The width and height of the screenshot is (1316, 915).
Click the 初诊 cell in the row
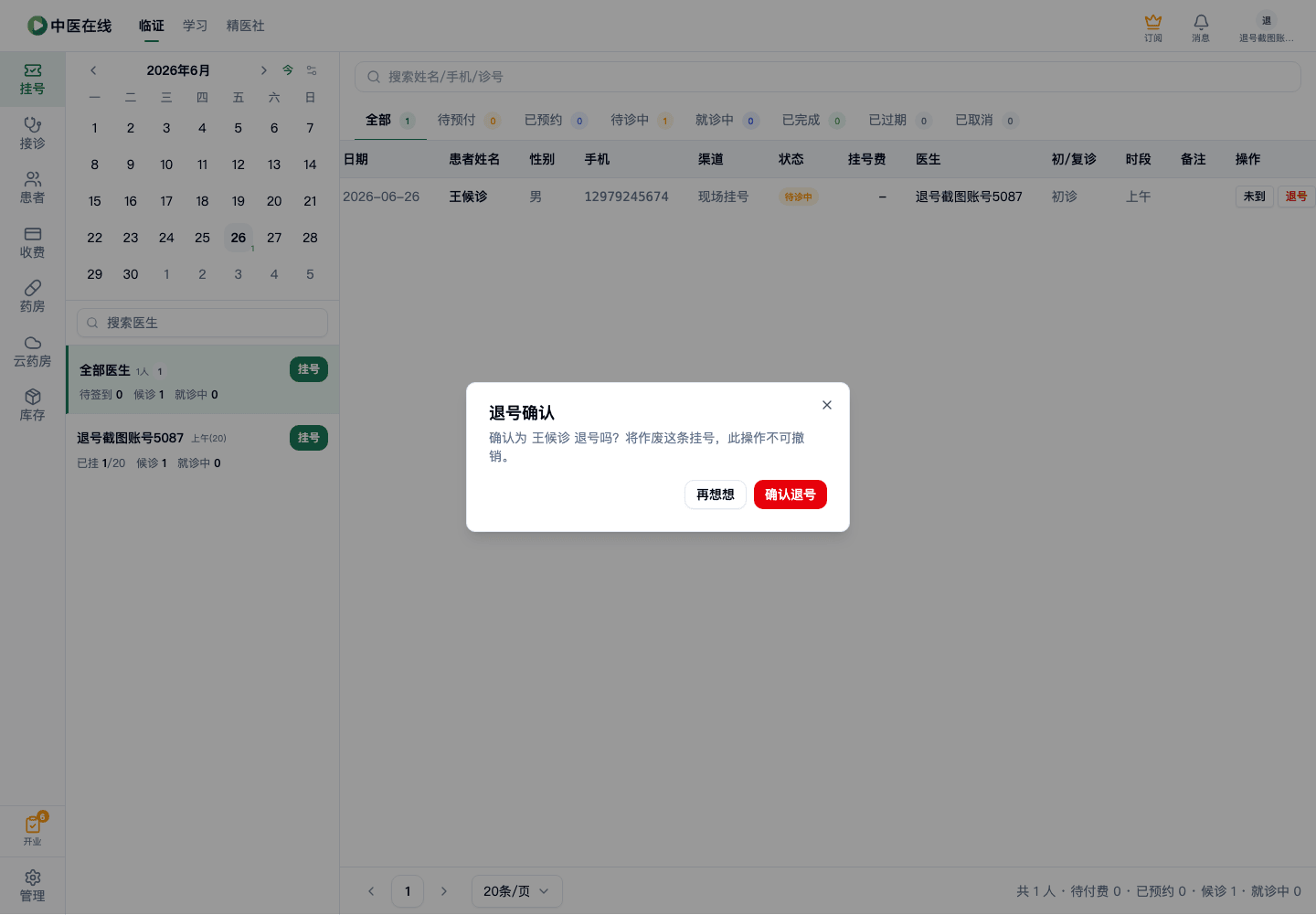[x=1065, y=197]
